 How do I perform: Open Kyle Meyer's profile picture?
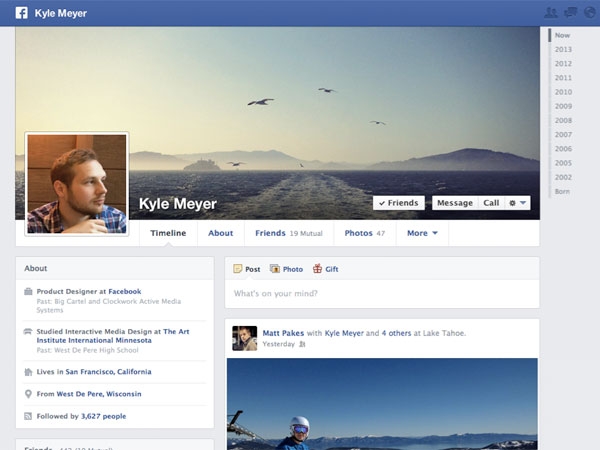click(77, 184)
